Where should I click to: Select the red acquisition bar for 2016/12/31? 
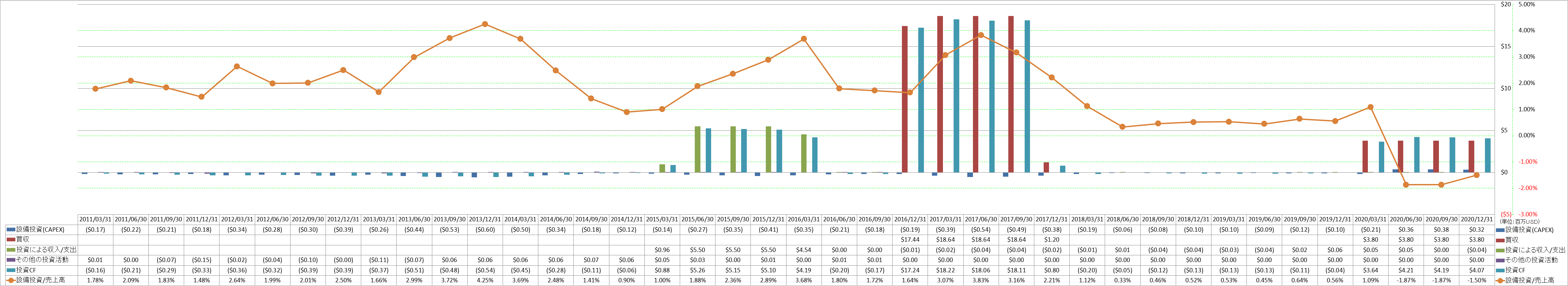point(905,99)
